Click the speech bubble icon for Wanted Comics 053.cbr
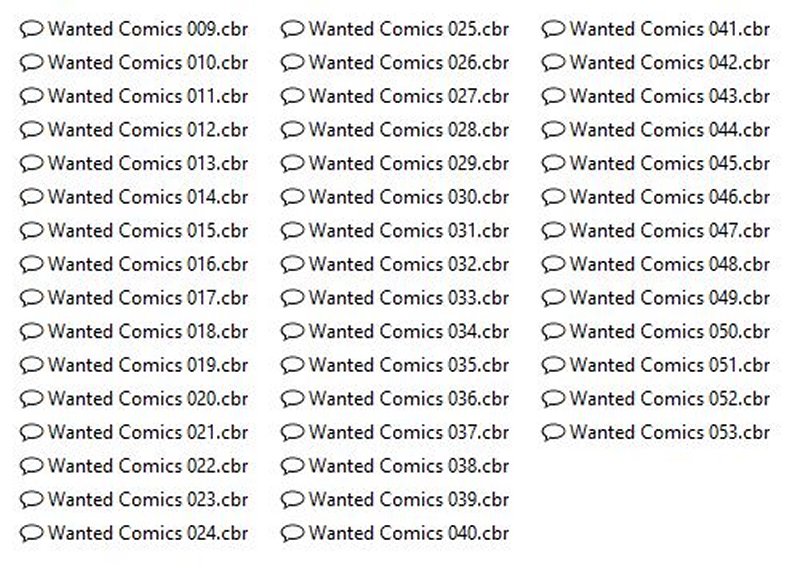Image resolution: width=794 pixels, height=573 pixels. [553, 432]
